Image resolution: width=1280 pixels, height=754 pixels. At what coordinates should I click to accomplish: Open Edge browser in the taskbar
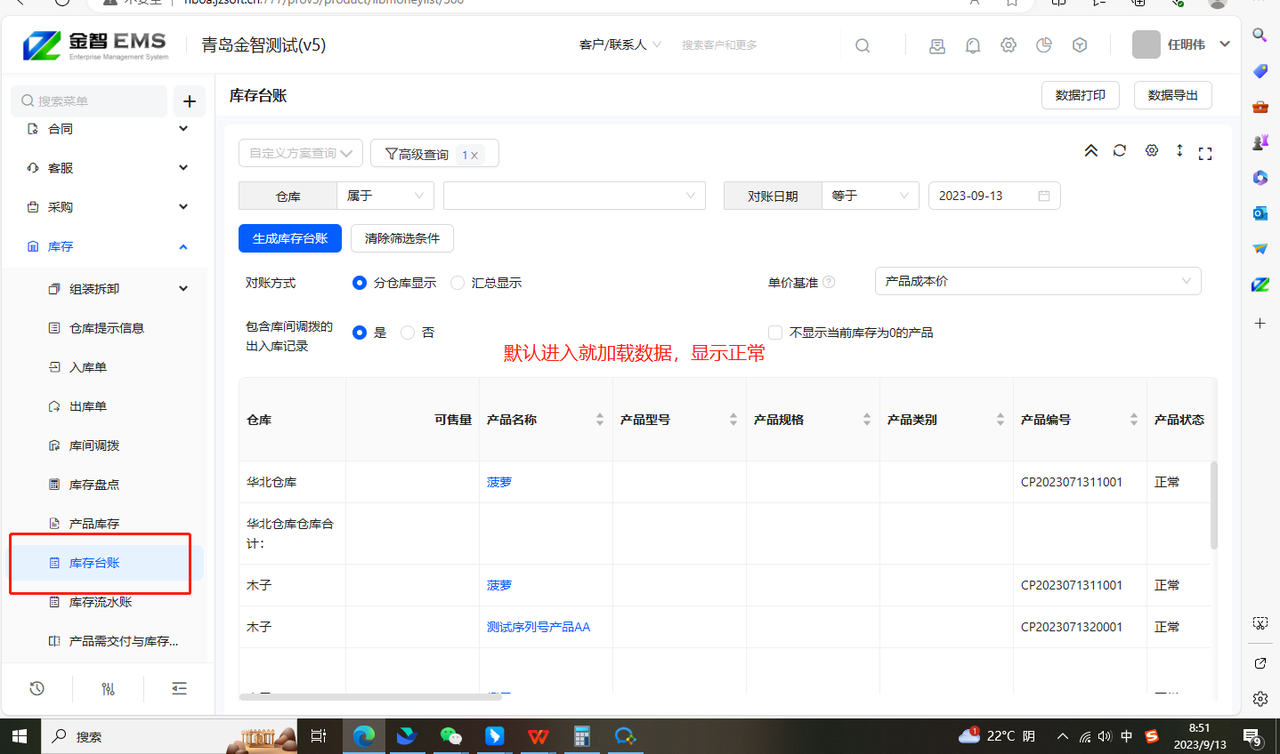click(364, 736)
